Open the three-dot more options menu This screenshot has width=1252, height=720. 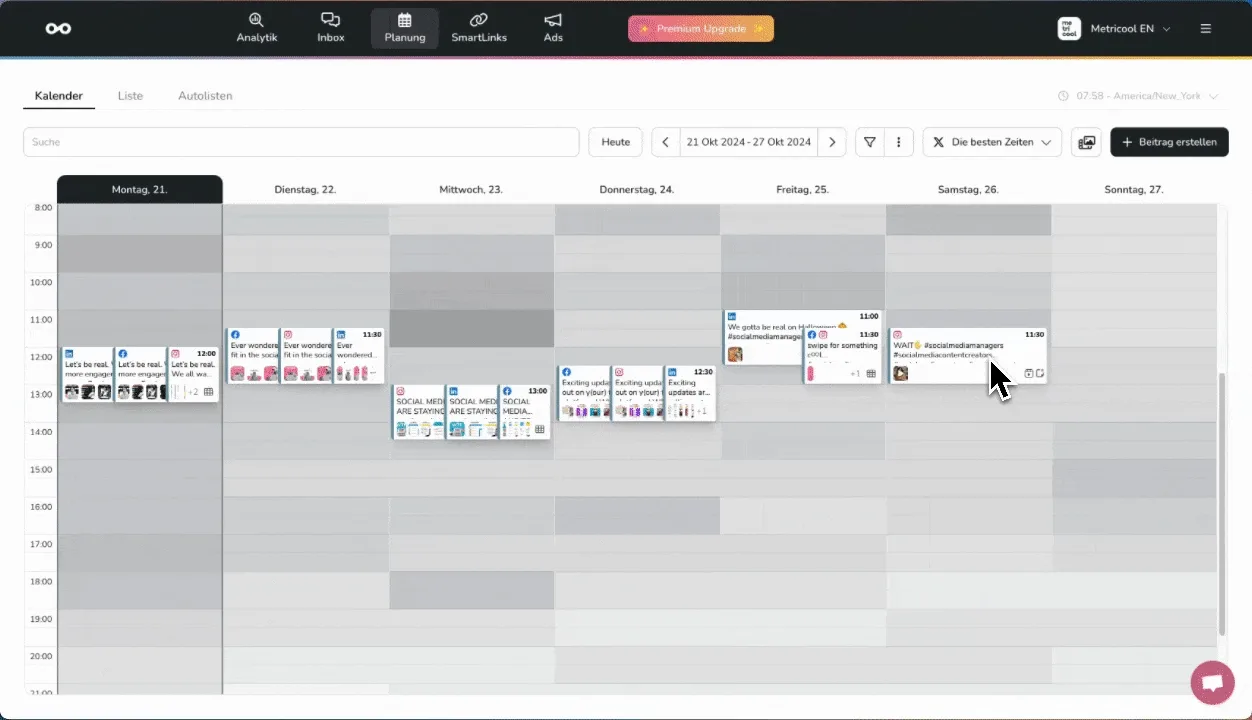[899, 142]
